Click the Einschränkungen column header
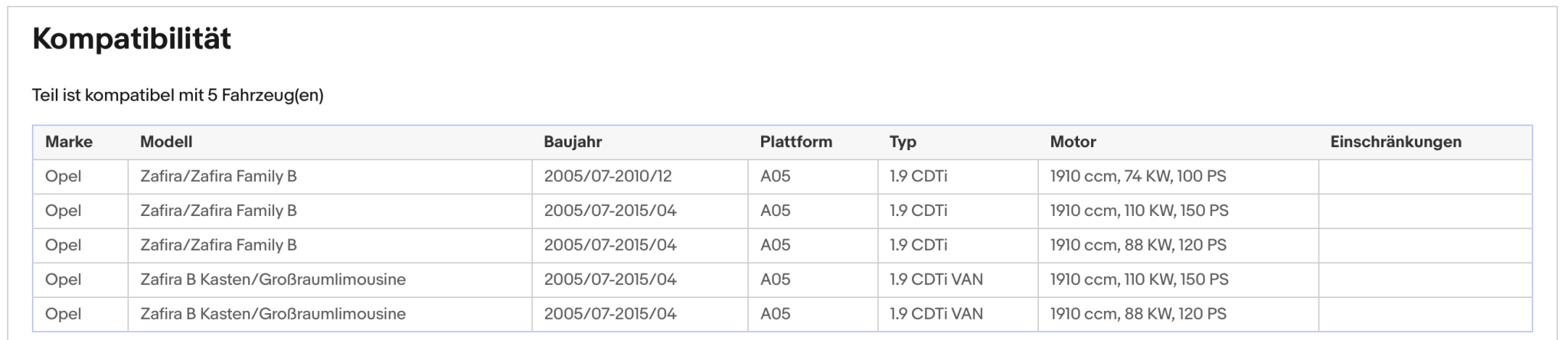This screenshot has width=1568, height=340. (x=1396, y=142)
